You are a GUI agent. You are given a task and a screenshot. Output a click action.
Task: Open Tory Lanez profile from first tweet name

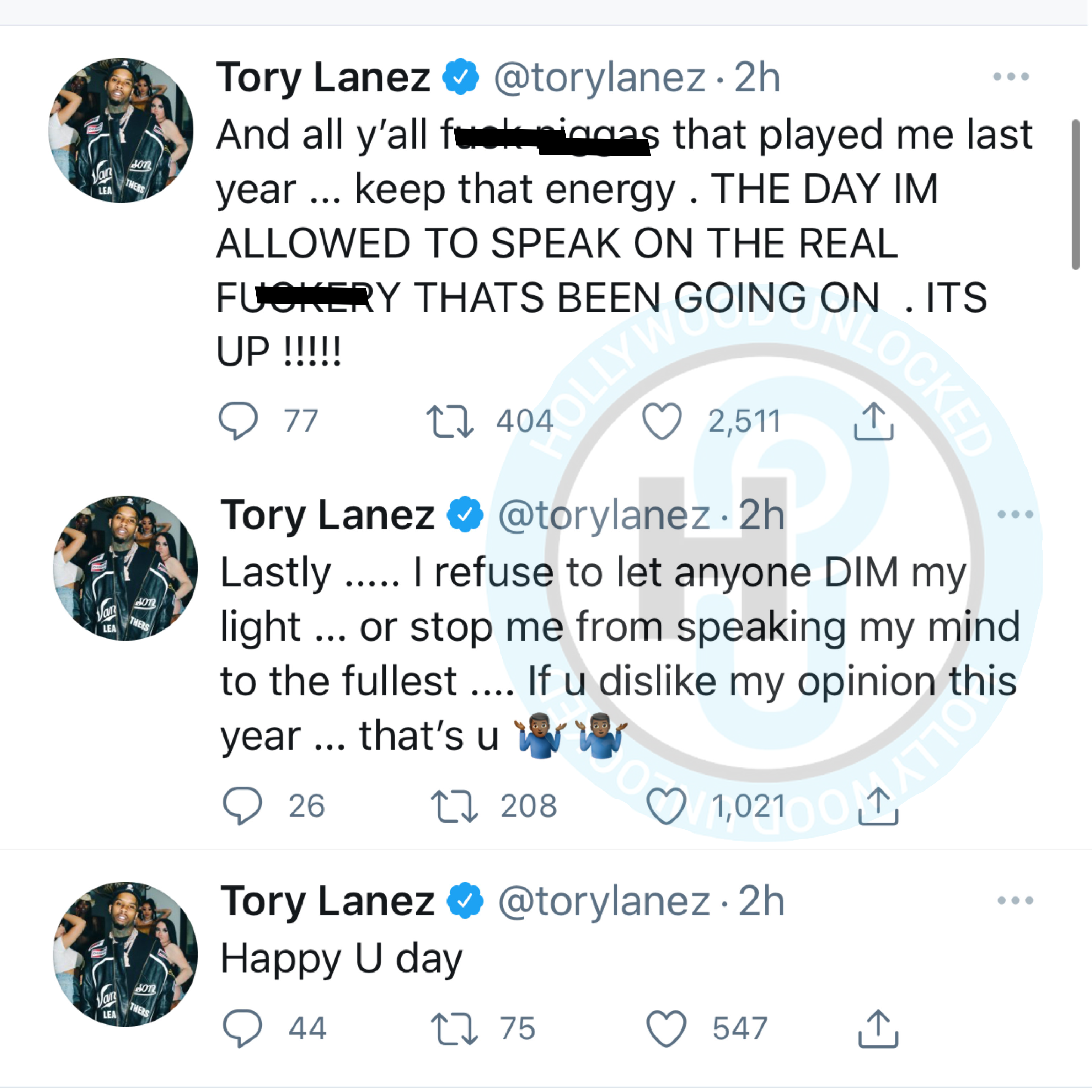pos(323,77)
